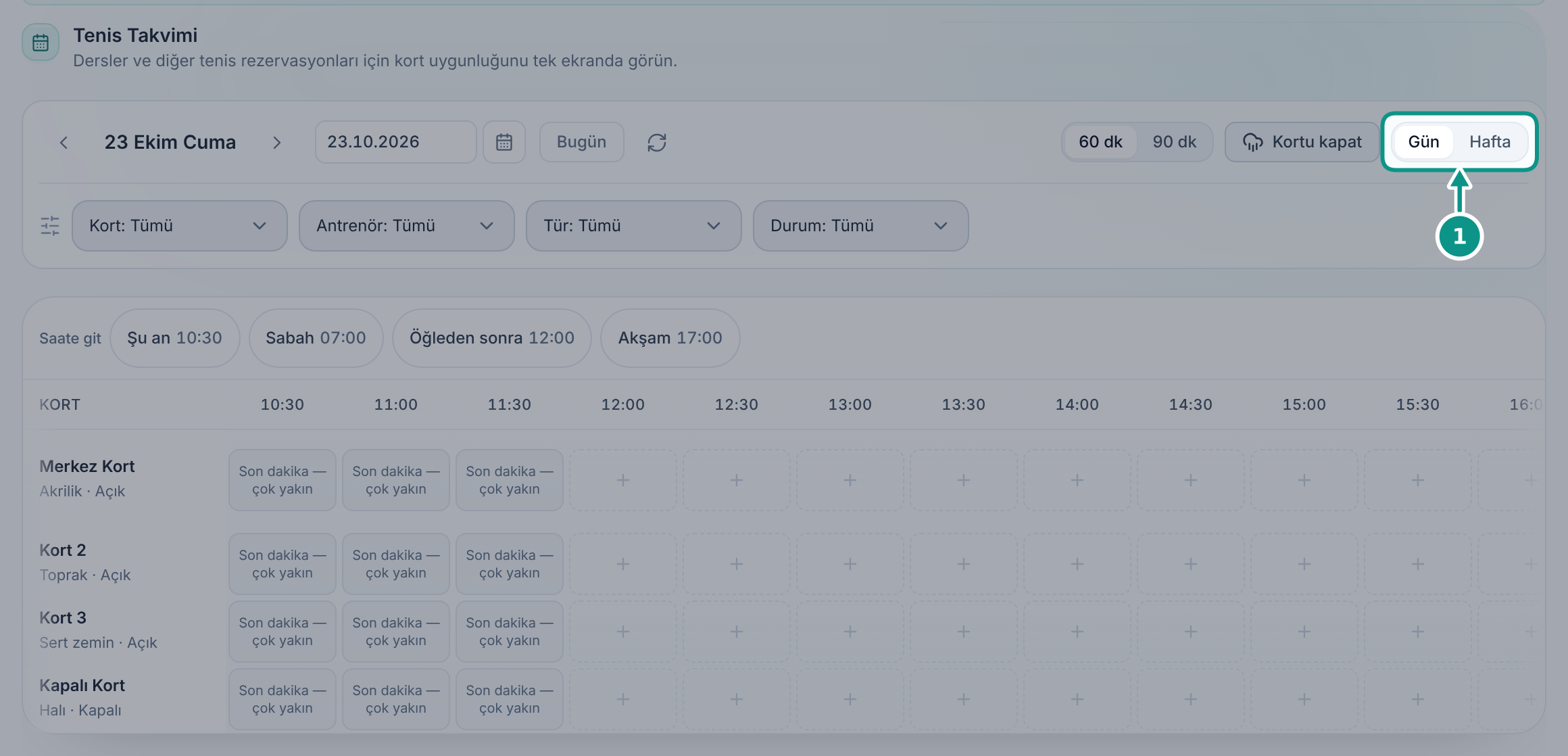Go to previous day arrow
The width and height of the screenshot is (1568, 756).
coord(64,142)
